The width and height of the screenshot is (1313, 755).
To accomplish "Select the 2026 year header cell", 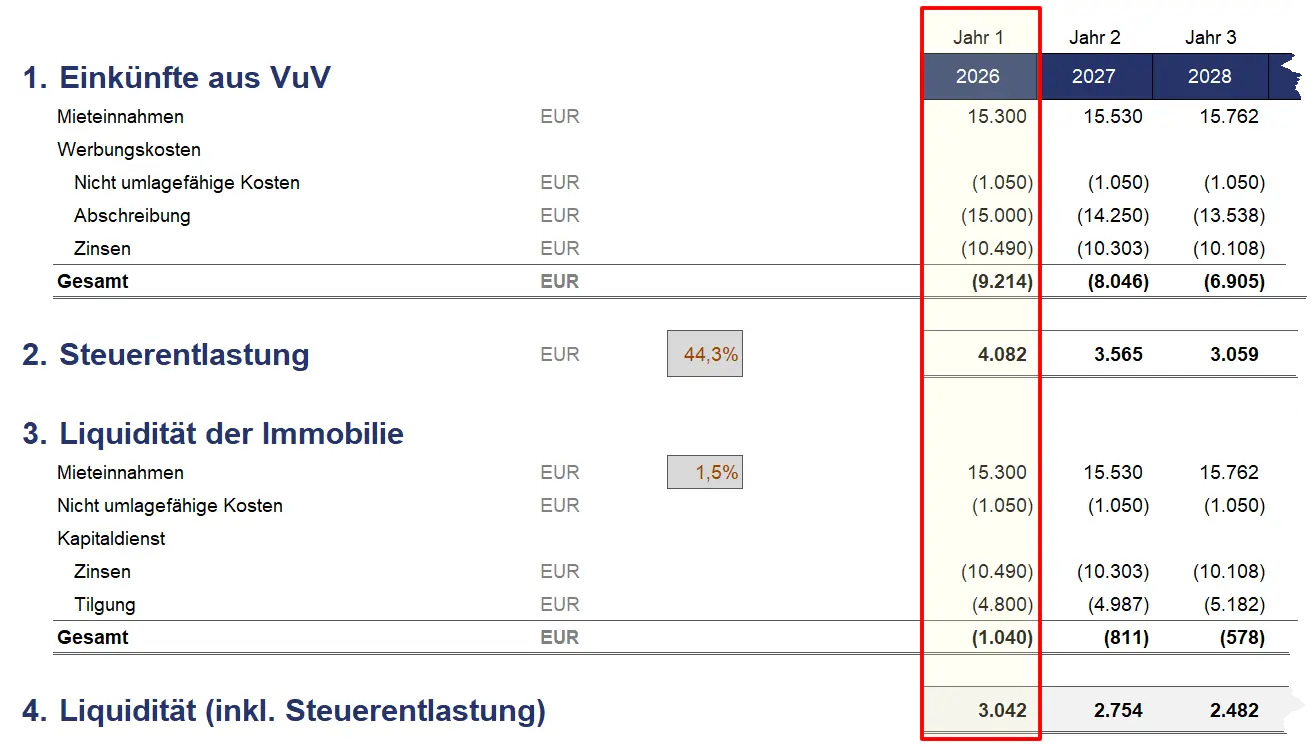I will point(978,77).
